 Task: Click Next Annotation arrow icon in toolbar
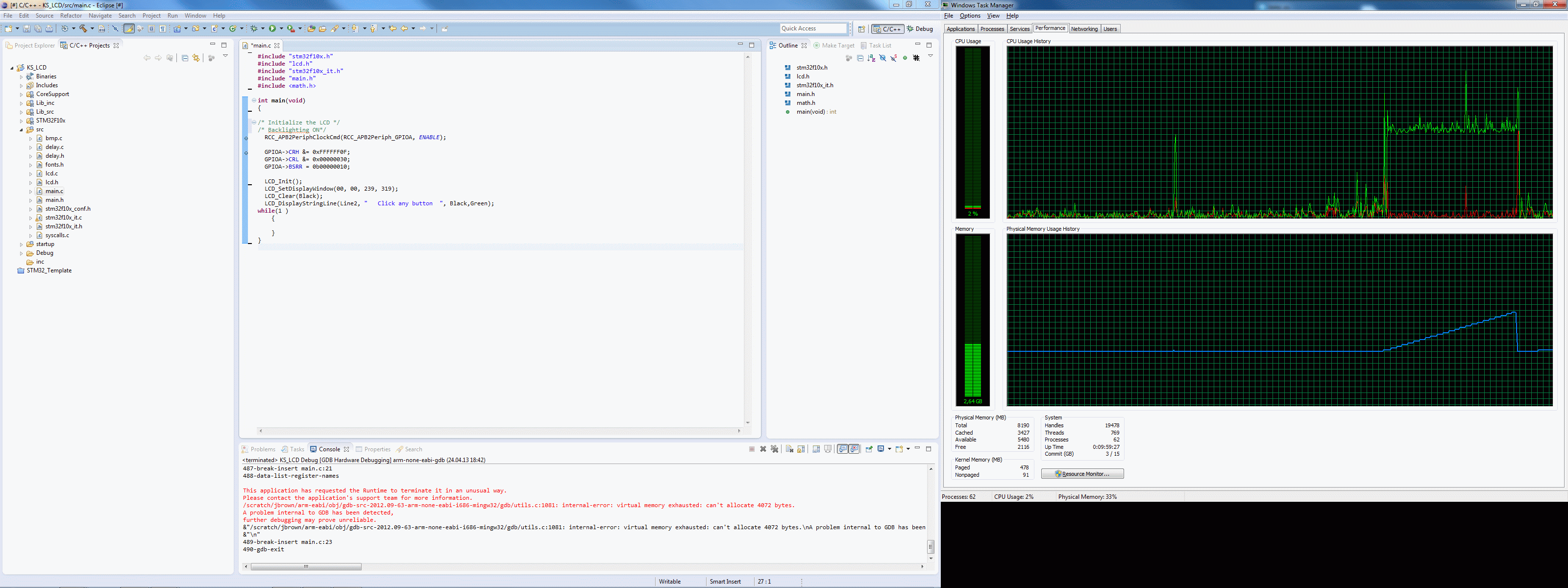click(355, 28)
